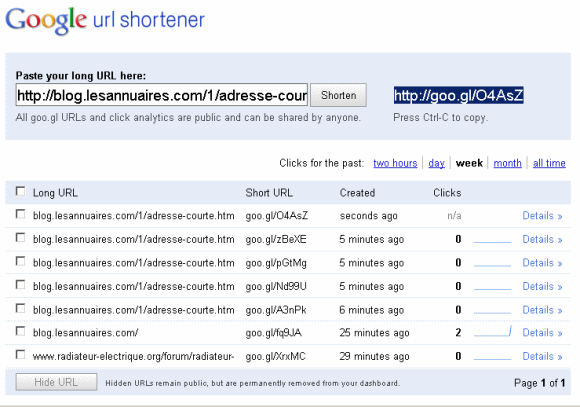580x407 pixels.
Task: Check the box for goo.gl/pGtMg row
Action: click(21, 262)
